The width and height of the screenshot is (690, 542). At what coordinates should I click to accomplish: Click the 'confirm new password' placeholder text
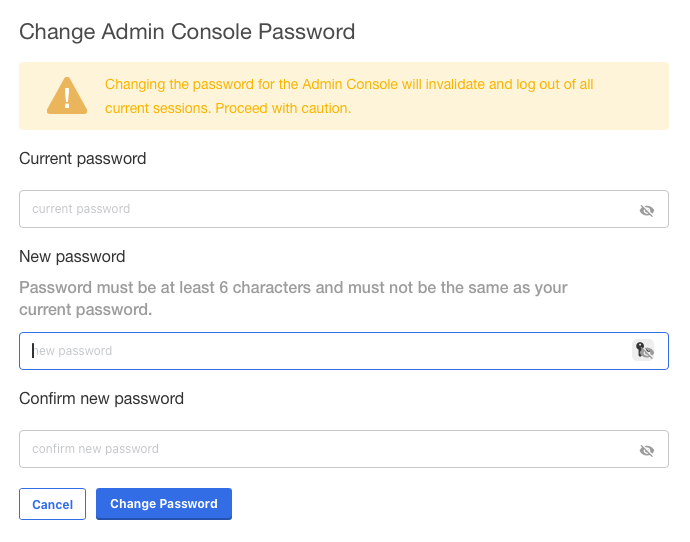(x=95, y=449)
